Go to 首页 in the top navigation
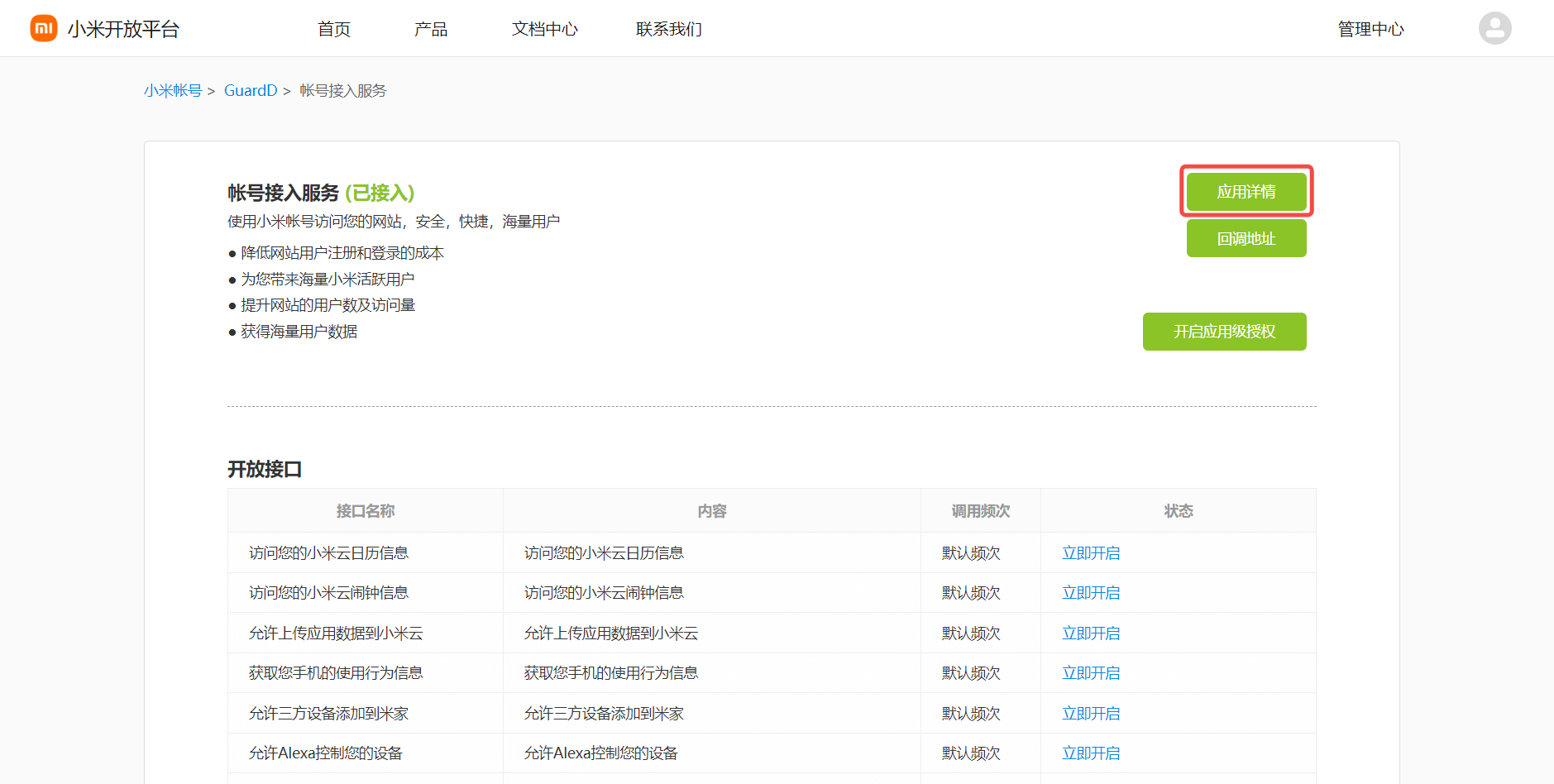This screenshot has height=784, width=1554. [334, 29]
